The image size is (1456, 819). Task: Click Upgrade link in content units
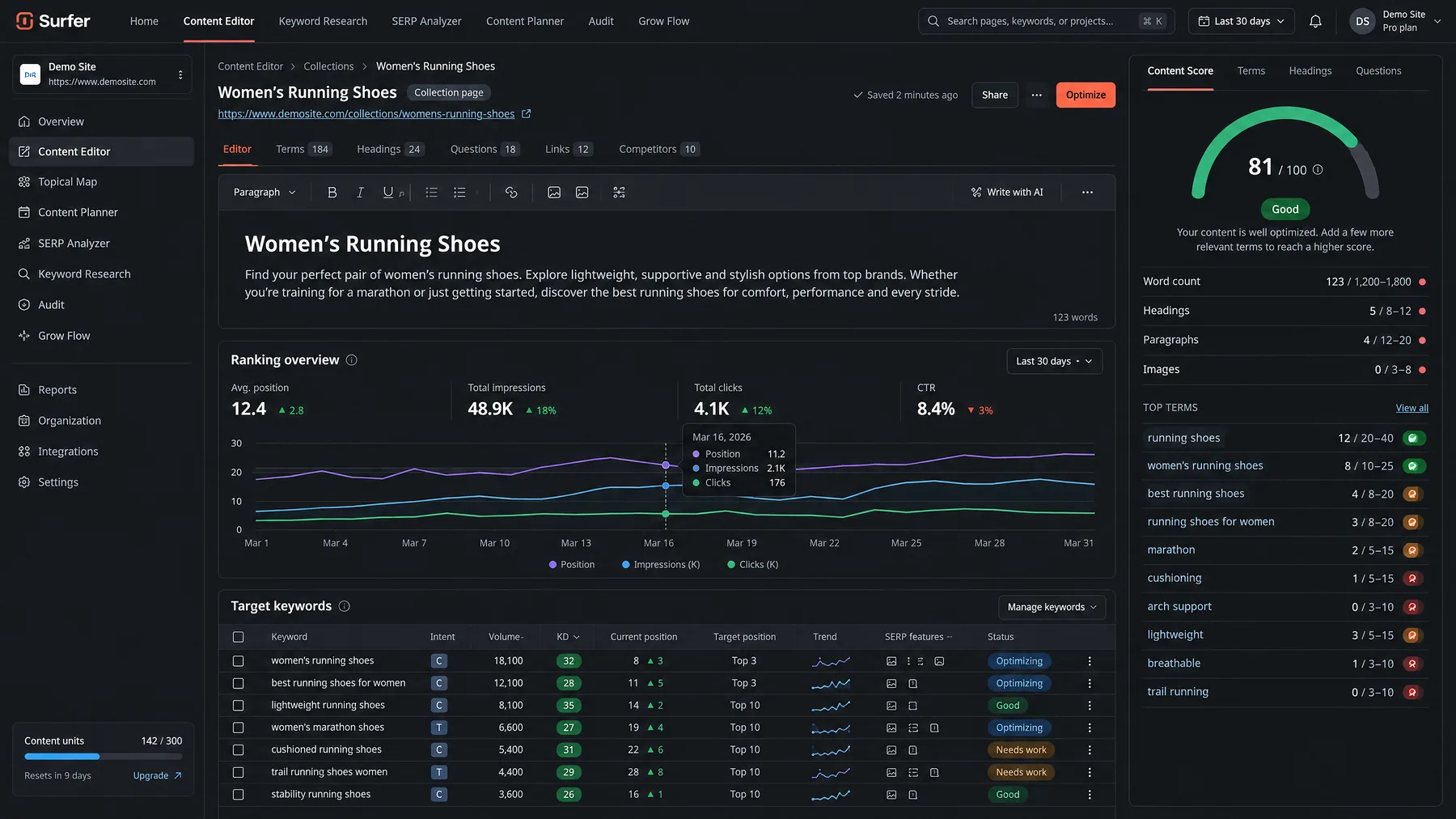157,775
